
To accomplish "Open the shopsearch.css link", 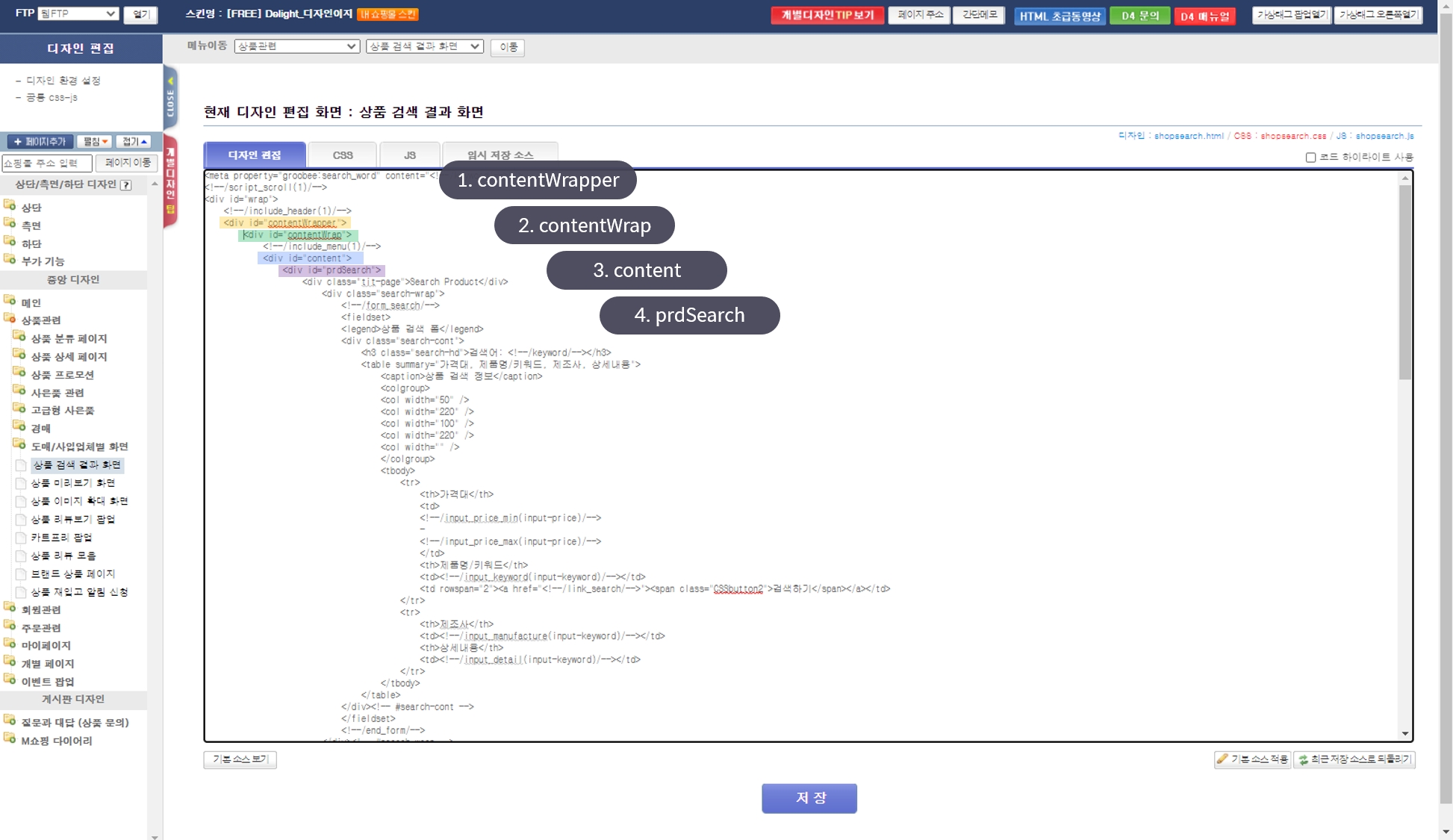I will click(x=1293, y=136).
